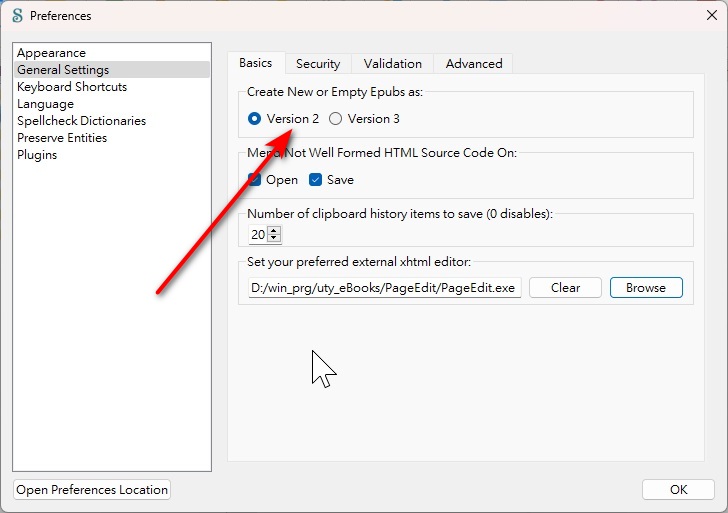Click the Sigil app icon in title bar
The height and width of the screenshot is (513, 728).
(16, 16)
